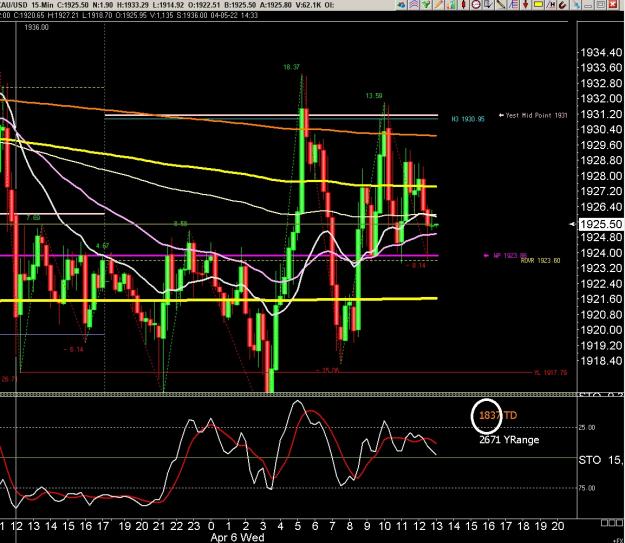
Task: Click the 1936.00 label at top left
Action: pyautogui.click(x=36, y=27)
